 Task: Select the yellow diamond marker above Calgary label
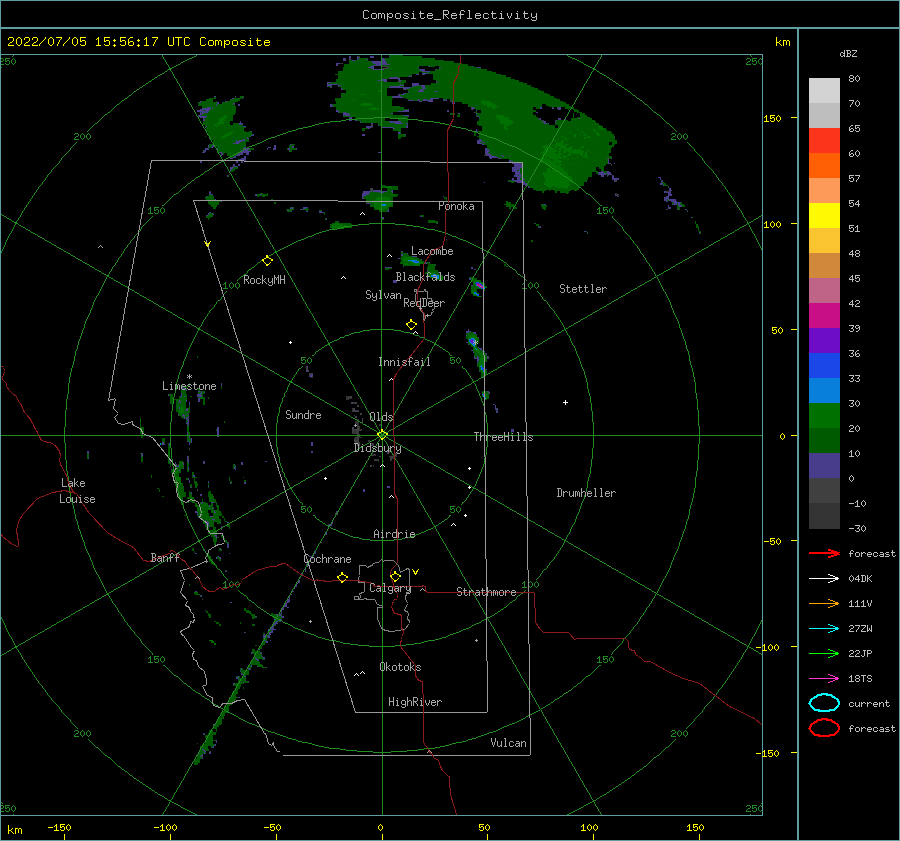pyautogui.click(x=395, y=576)
